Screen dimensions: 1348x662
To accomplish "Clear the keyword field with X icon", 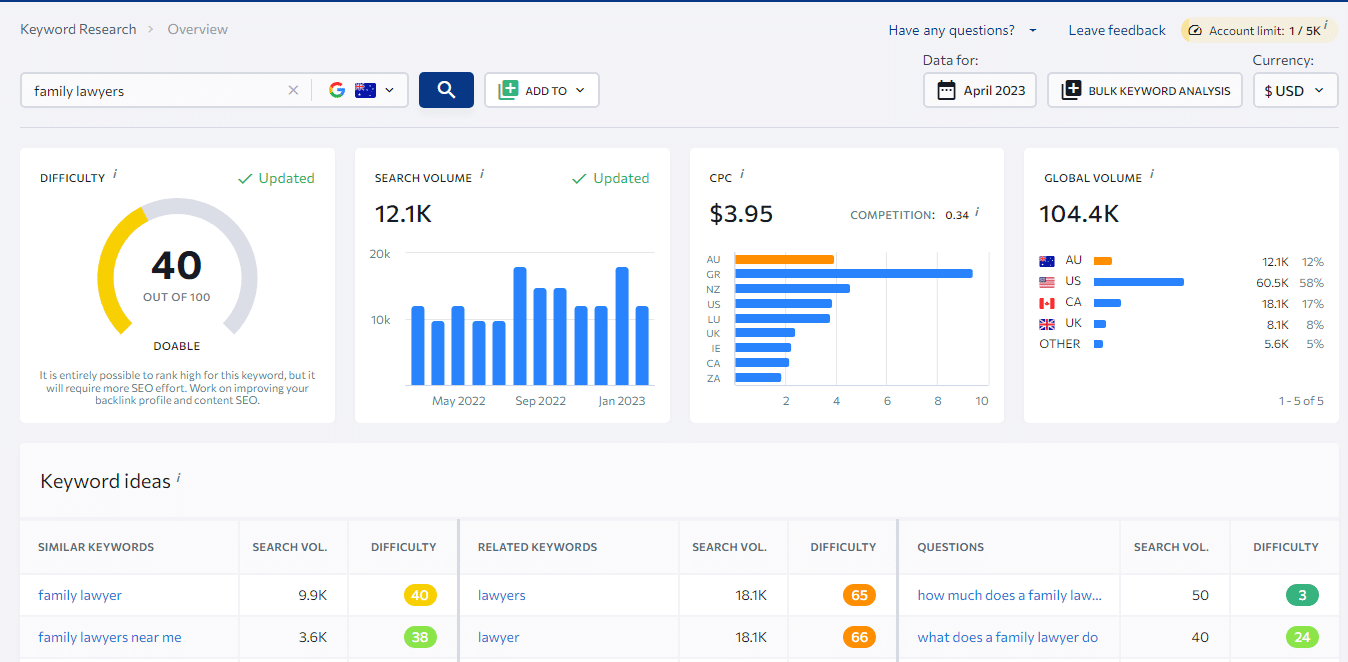I will point(293,90).
